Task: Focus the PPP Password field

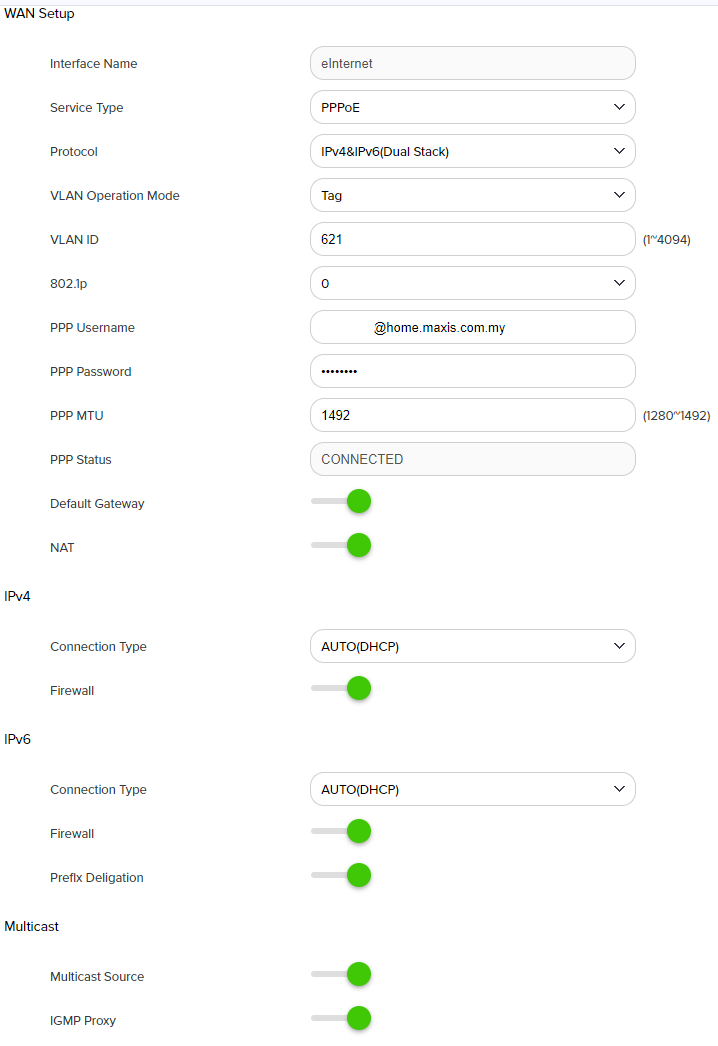Action: [x=472, y=371]
